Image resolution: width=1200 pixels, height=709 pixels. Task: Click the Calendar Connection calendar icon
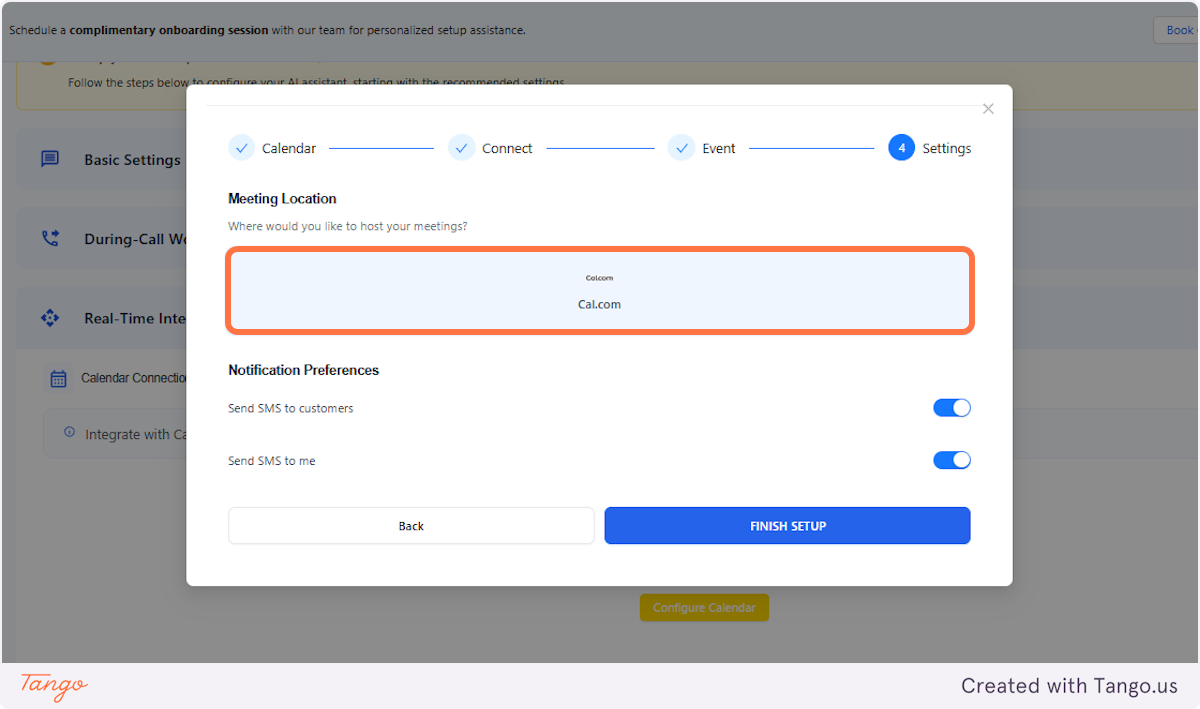[60, 378]
